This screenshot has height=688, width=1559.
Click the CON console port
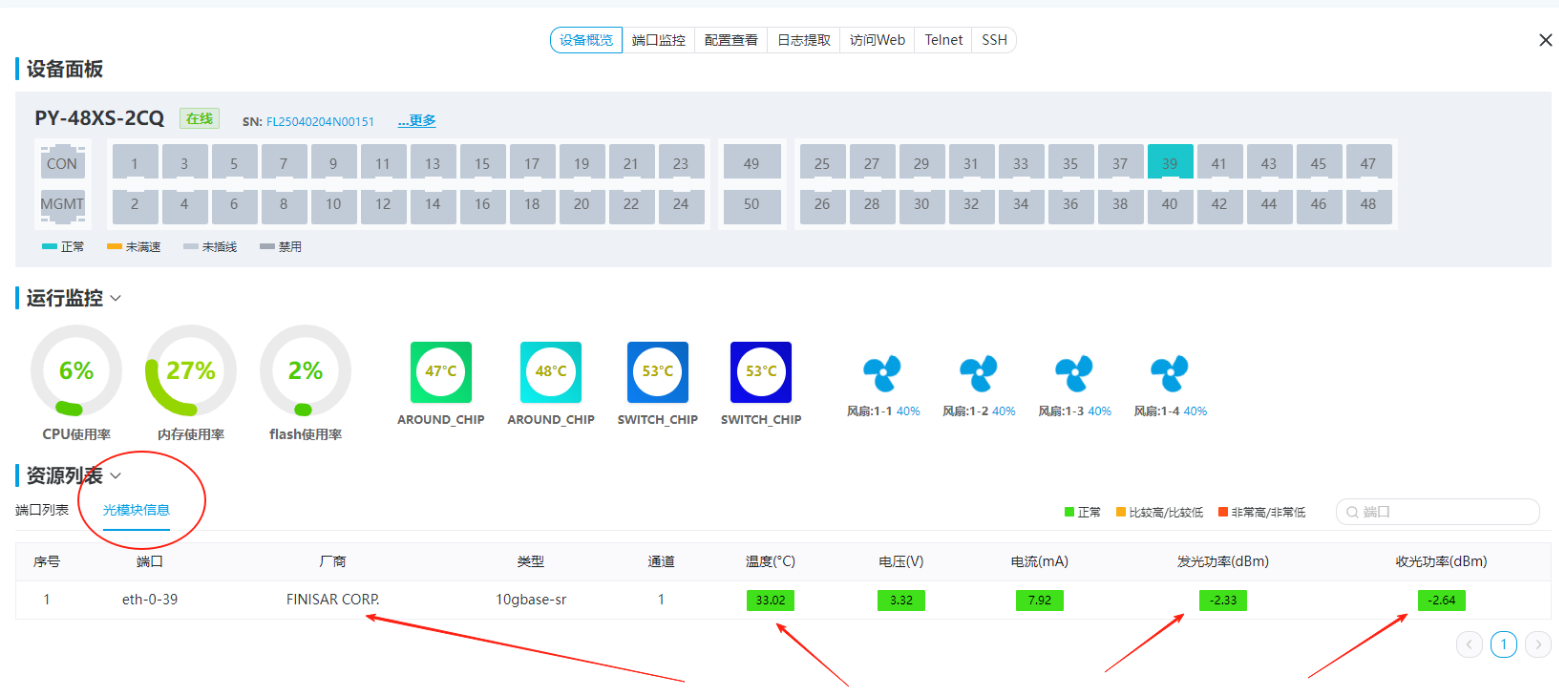point(62,163)
